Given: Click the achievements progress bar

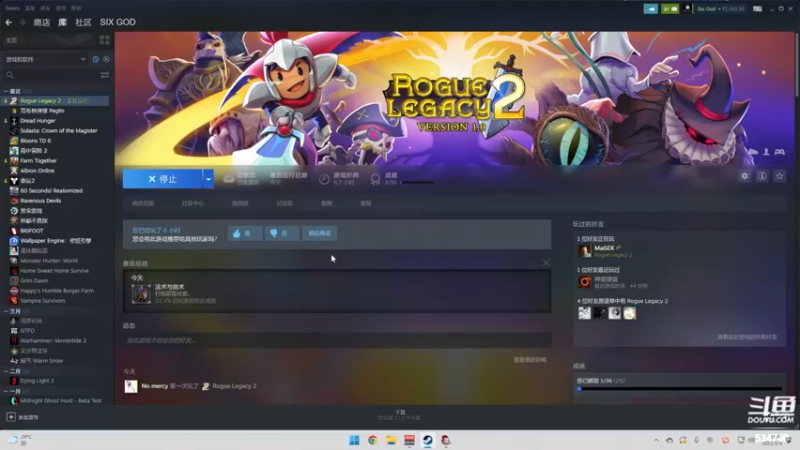Looking at the screenshot, I should pos(680,389).
